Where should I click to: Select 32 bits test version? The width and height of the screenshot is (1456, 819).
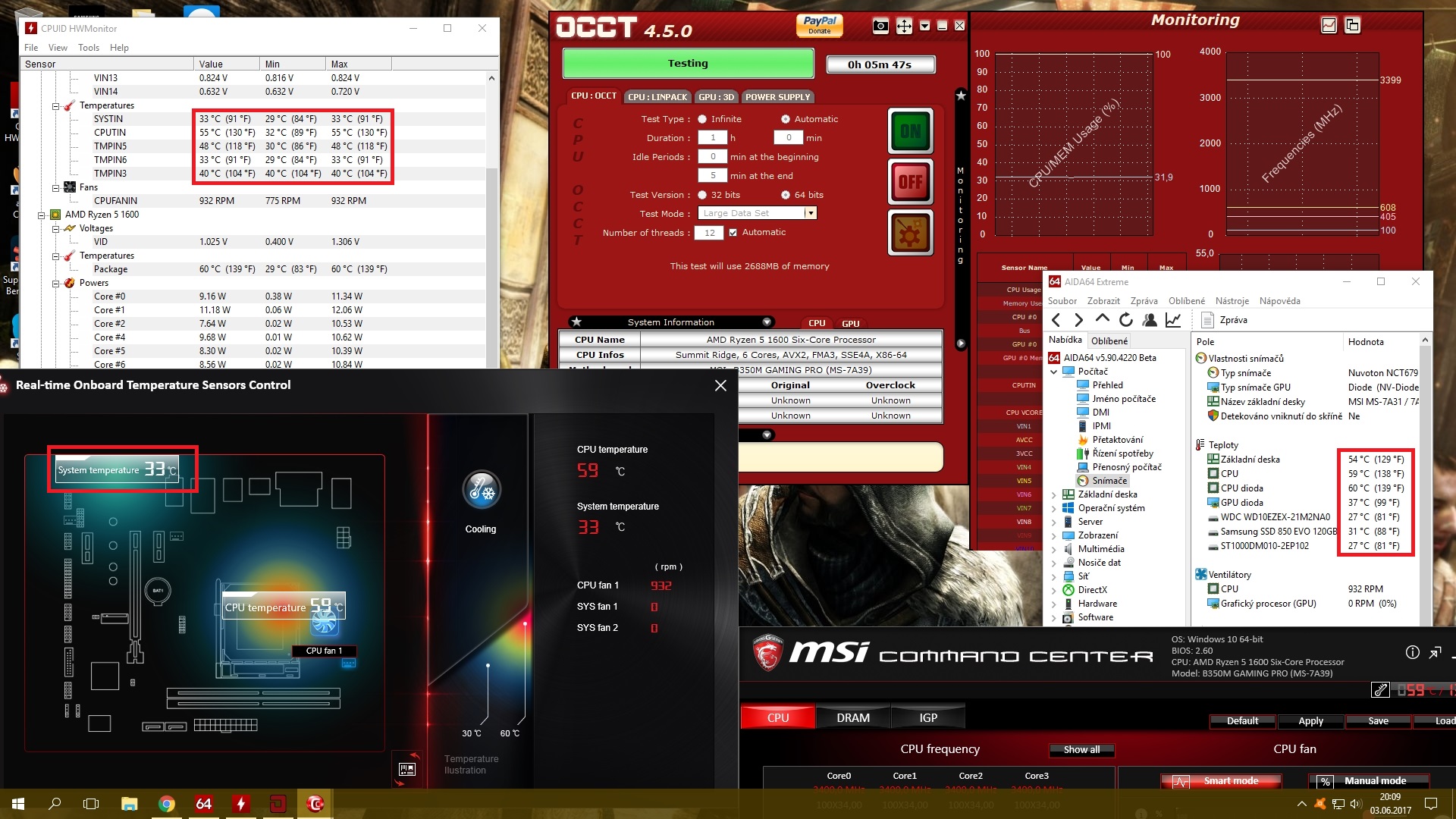702,195
